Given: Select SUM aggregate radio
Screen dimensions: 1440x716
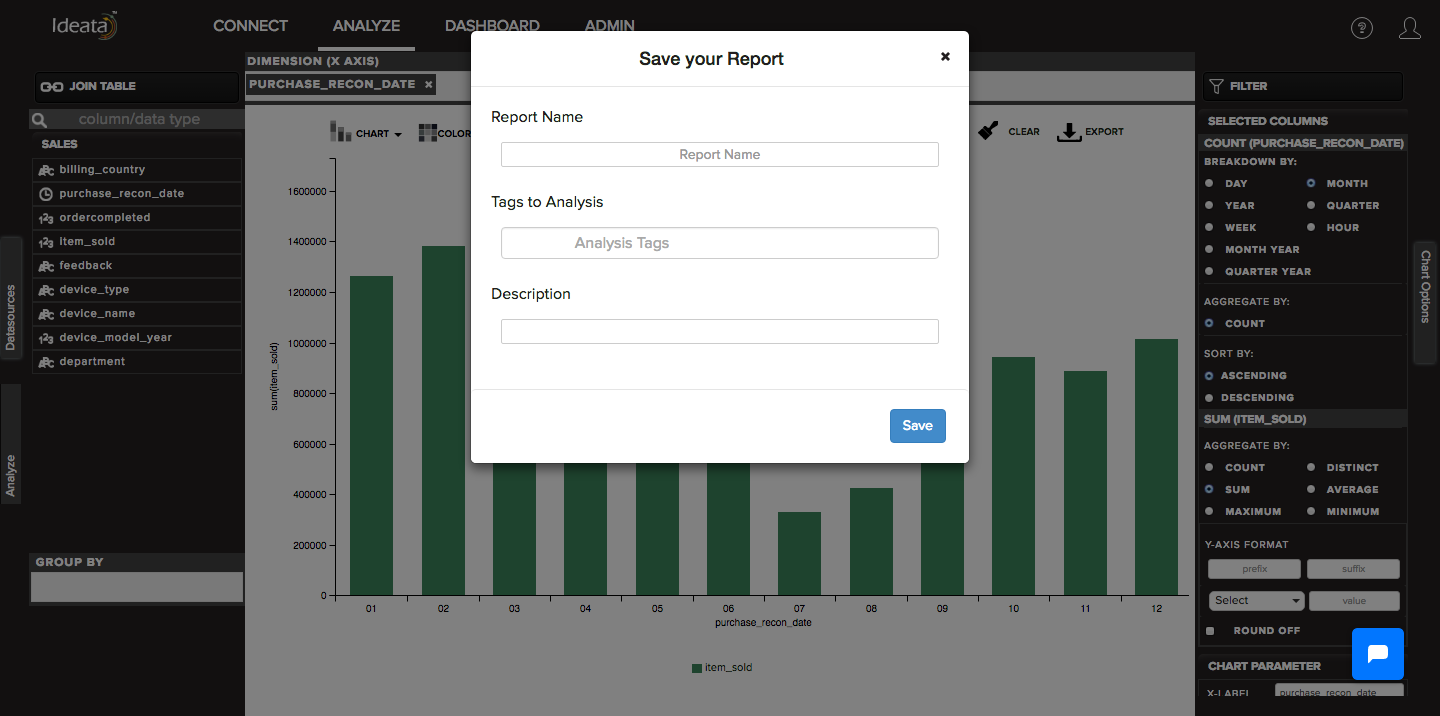Looking at the screenshot, I should [x=1209, y=490].
